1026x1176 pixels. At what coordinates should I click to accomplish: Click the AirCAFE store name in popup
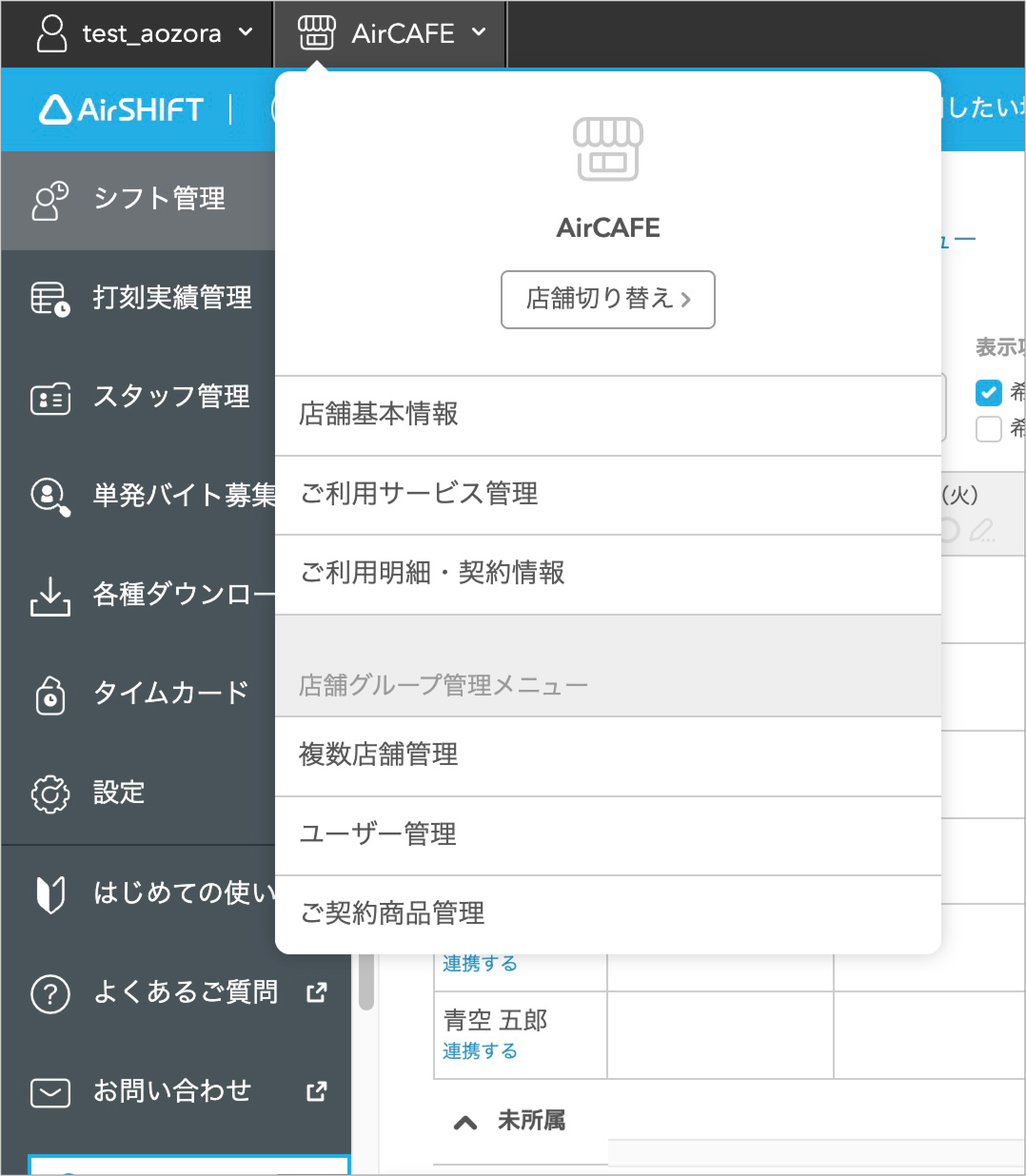pos(608,228)
